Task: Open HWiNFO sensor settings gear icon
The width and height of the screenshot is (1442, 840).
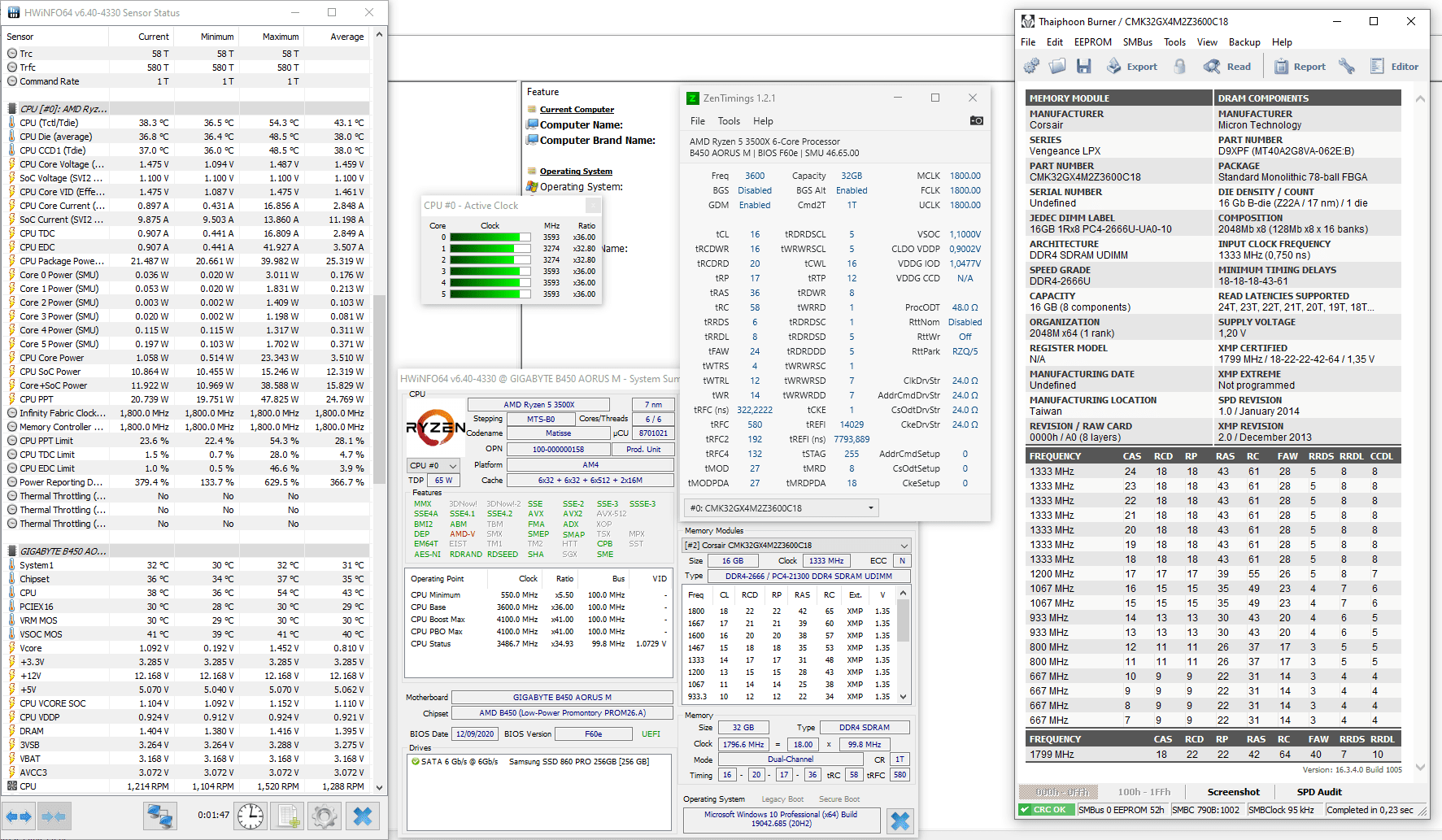Action: (324, 816)
